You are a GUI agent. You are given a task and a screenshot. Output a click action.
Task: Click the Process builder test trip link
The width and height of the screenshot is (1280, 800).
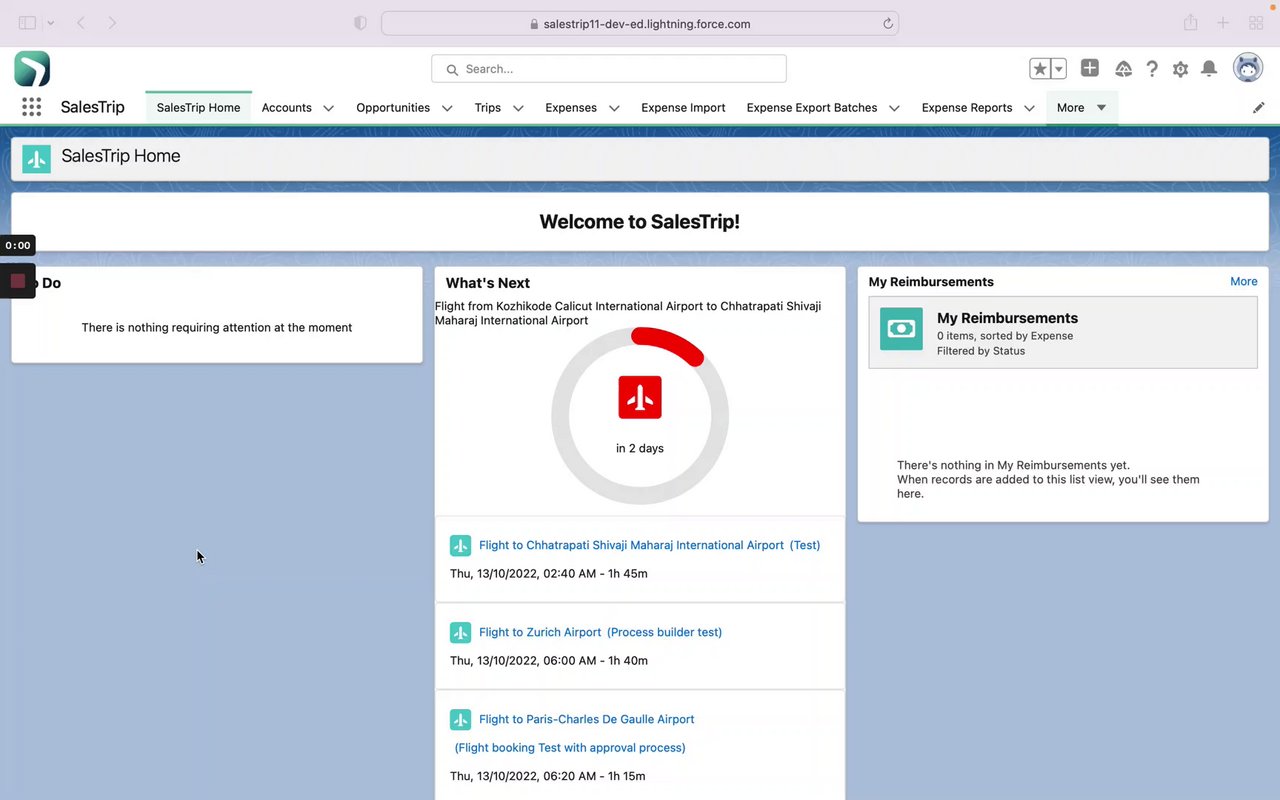[664, 632]
